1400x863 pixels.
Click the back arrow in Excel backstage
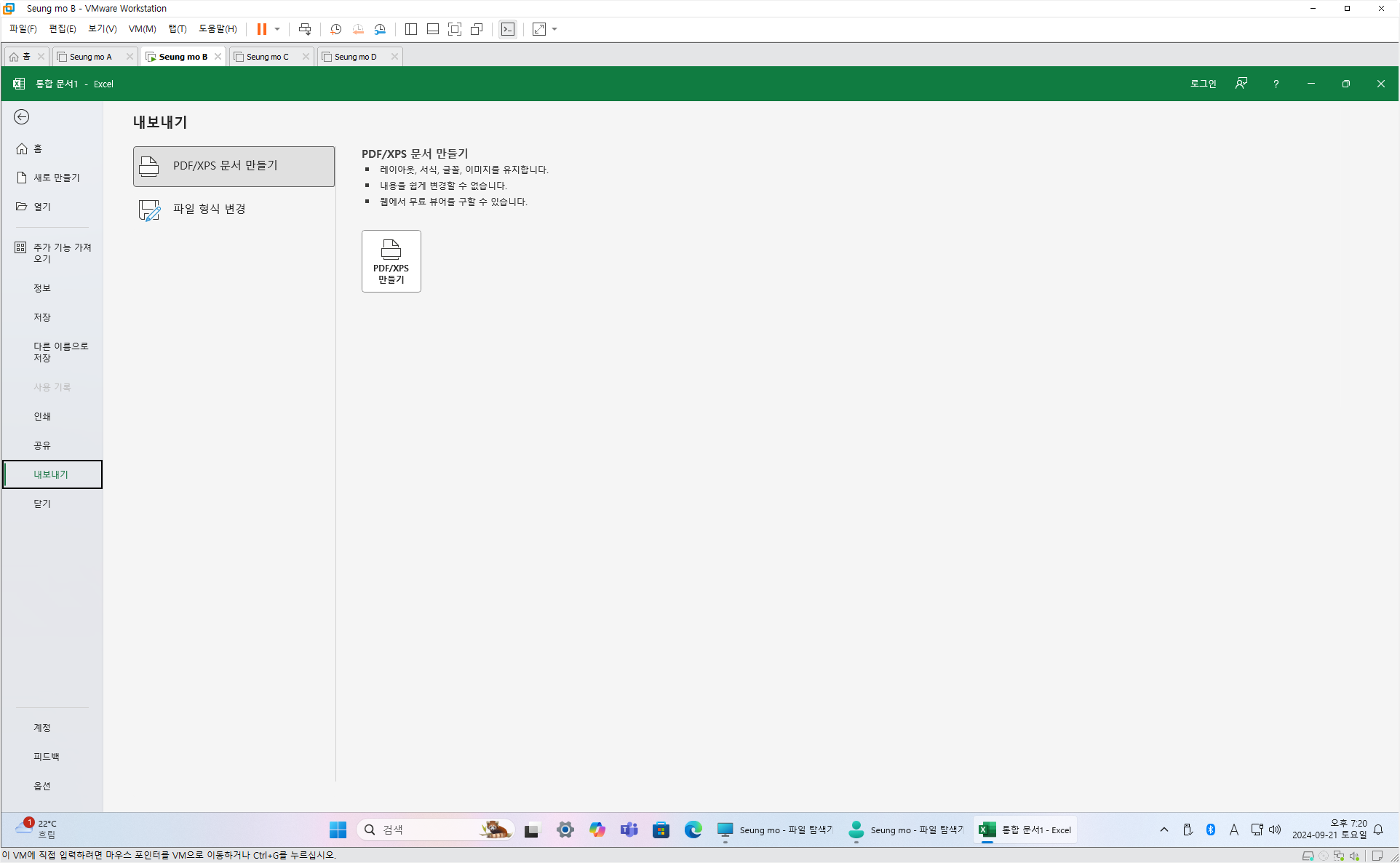tap(22, 117)
